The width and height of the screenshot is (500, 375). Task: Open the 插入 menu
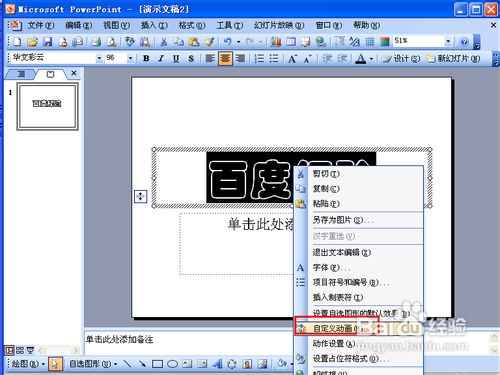coord(154,25)
